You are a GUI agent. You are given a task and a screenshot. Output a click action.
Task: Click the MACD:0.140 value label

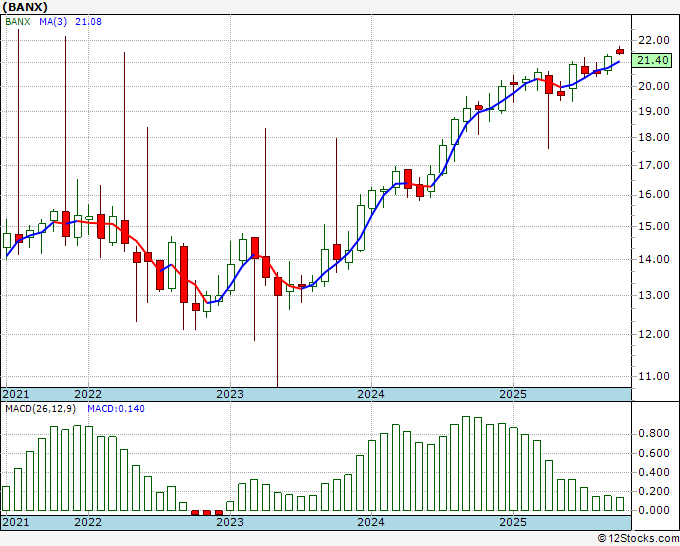click(107, 409)
